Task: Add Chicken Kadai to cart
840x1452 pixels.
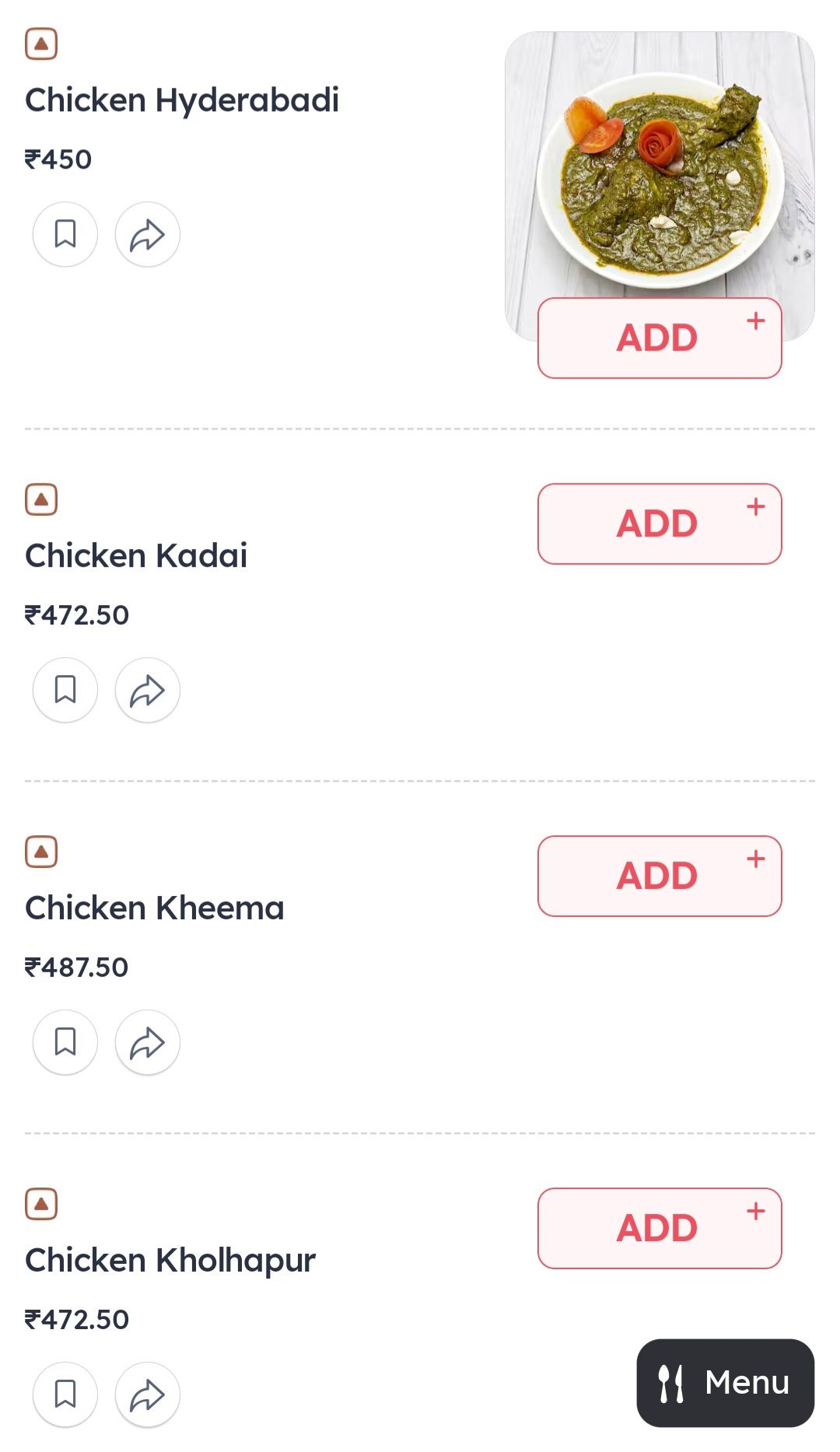Action: point(660,523)
